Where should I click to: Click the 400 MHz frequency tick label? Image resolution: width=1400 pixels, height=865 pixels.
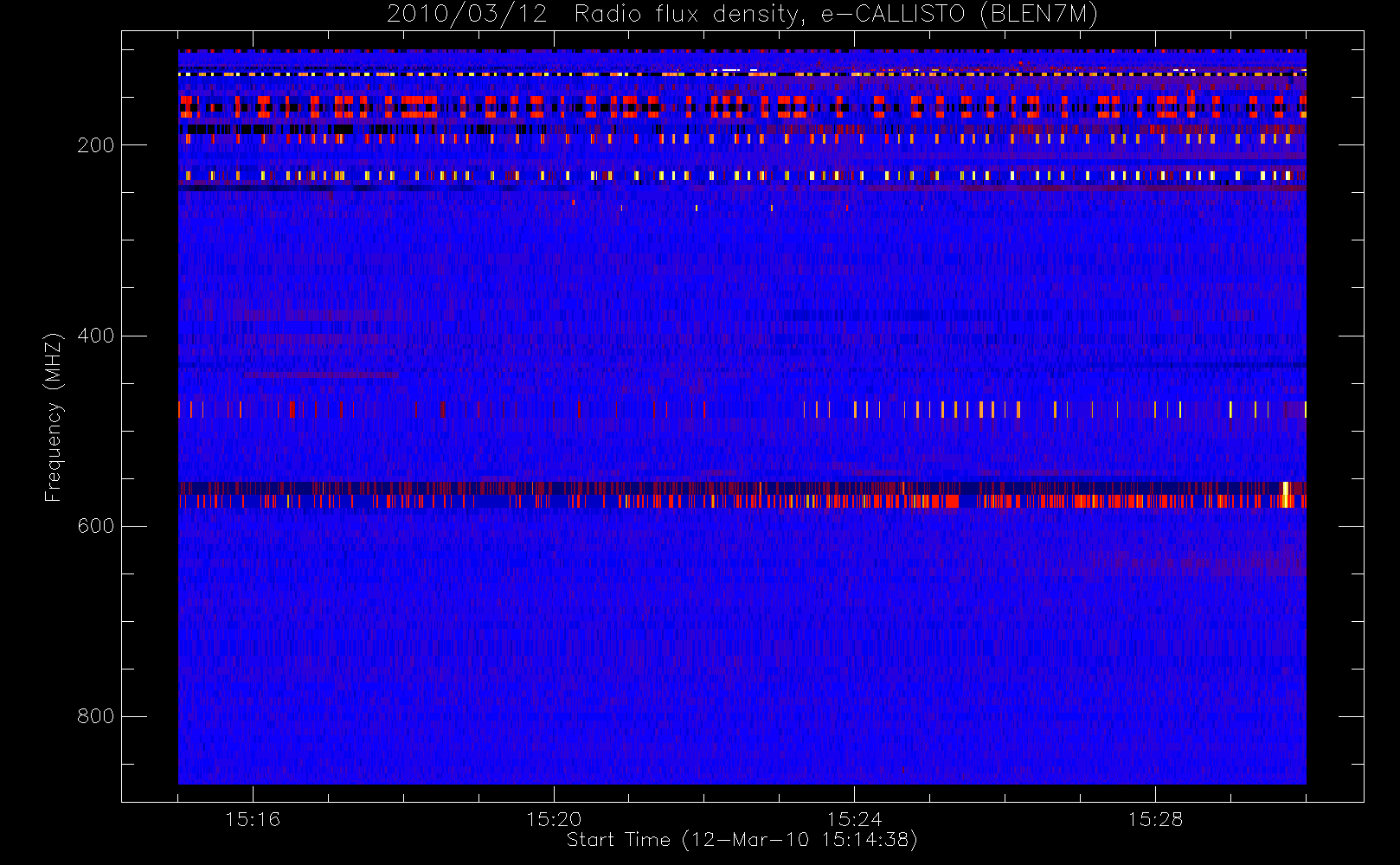96,336
